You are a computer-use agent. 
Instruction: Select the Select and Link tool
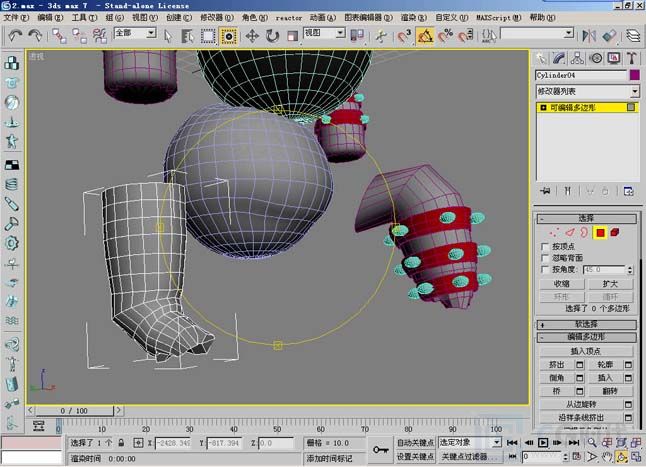[59, 36]
